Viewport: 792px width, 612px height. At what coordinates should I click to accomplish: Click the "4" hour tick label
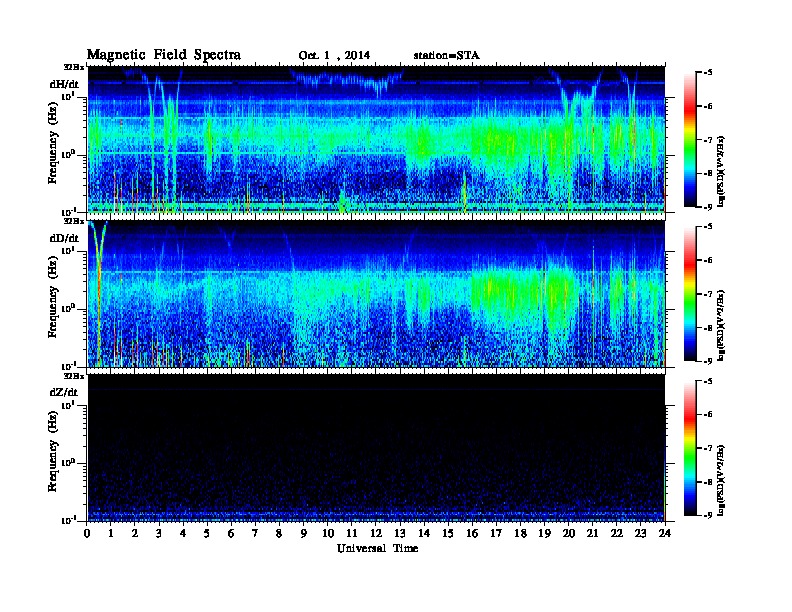(x=183, y=534)
